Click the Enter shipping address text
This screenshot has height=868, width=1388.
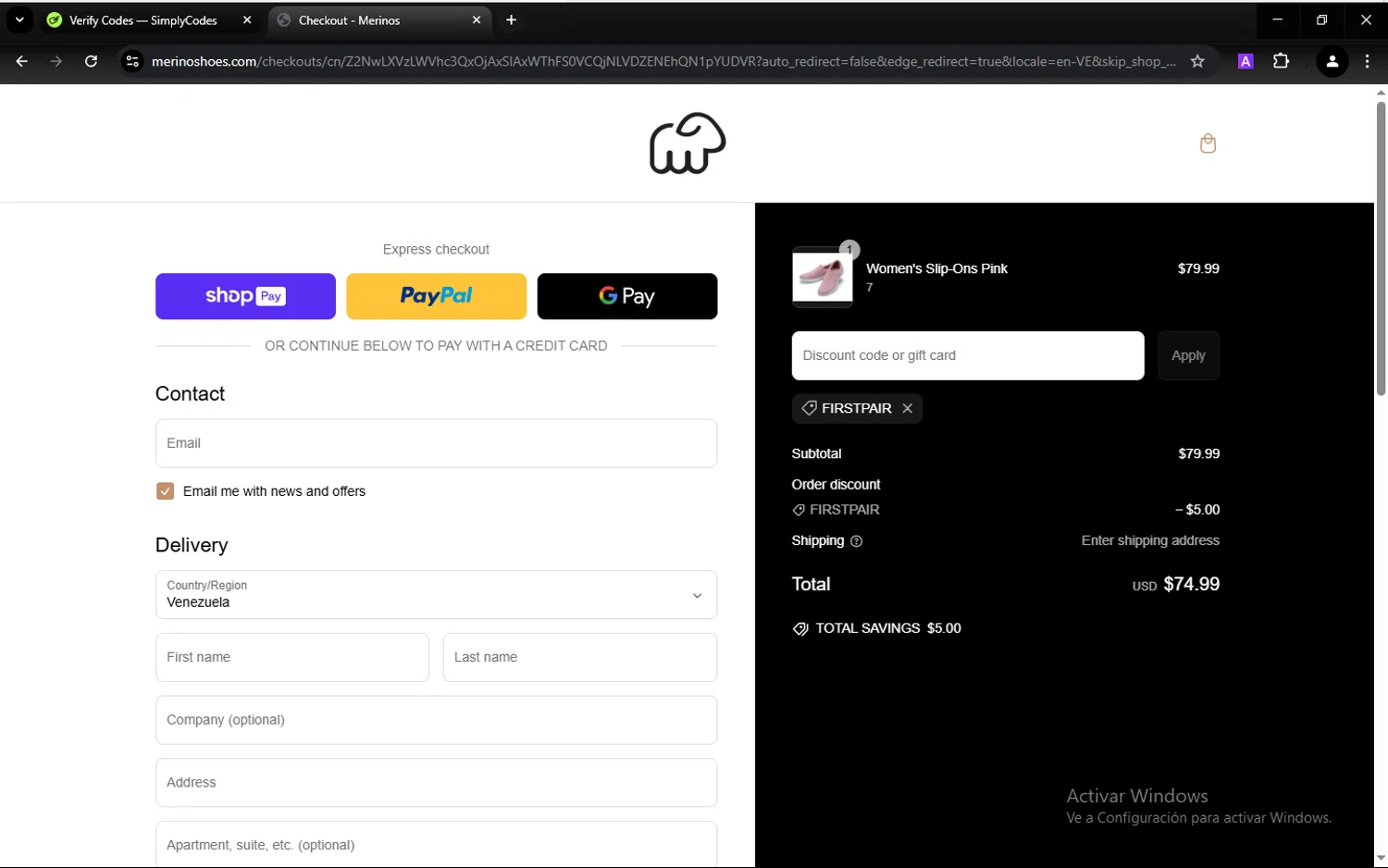coord(1150,540)
